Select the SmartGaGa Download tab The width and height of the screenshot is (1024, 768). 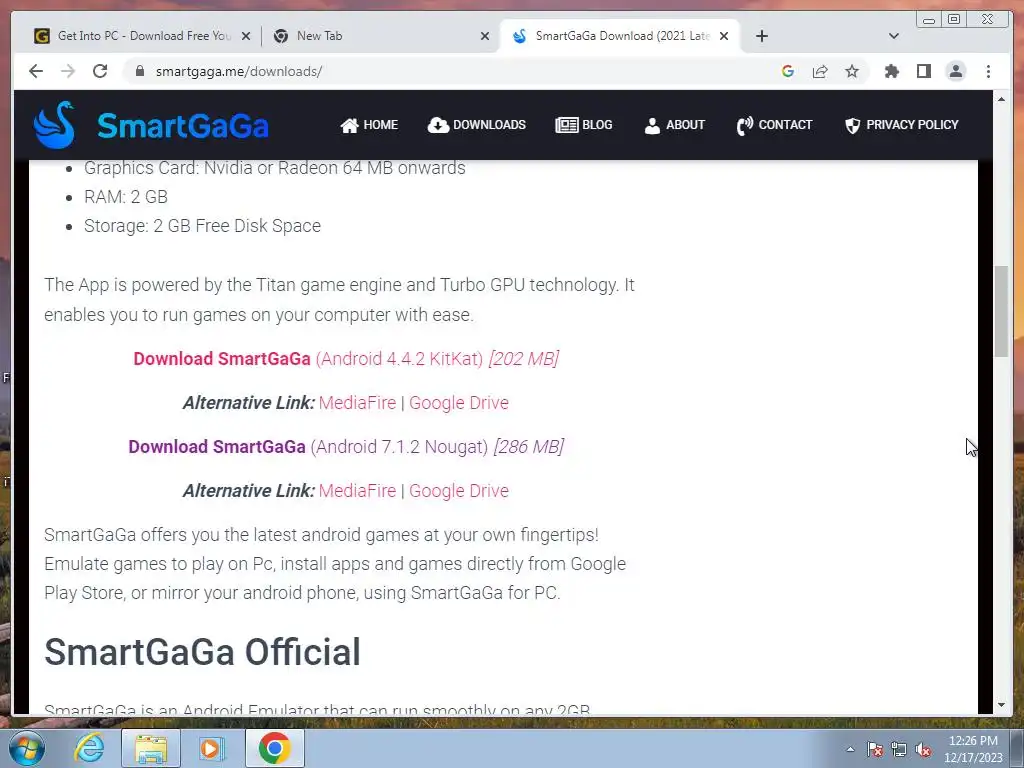[x=620, y=36]
